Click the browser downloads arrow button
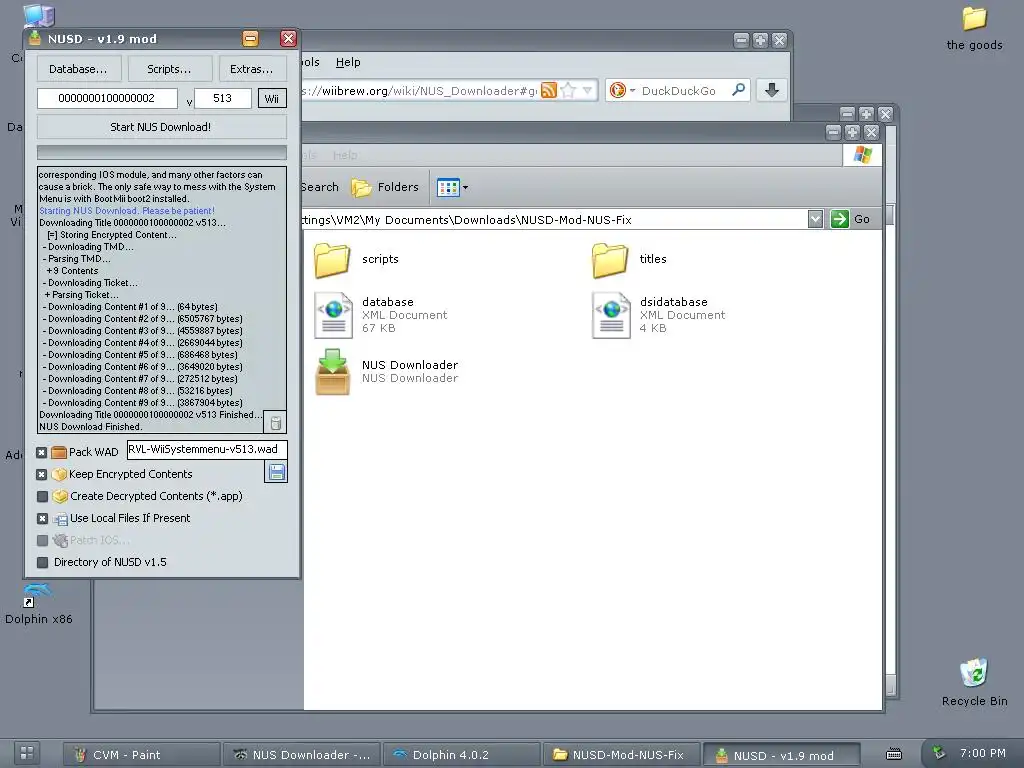Screen dimensions: 1024x768 click(x=771, y=90)
